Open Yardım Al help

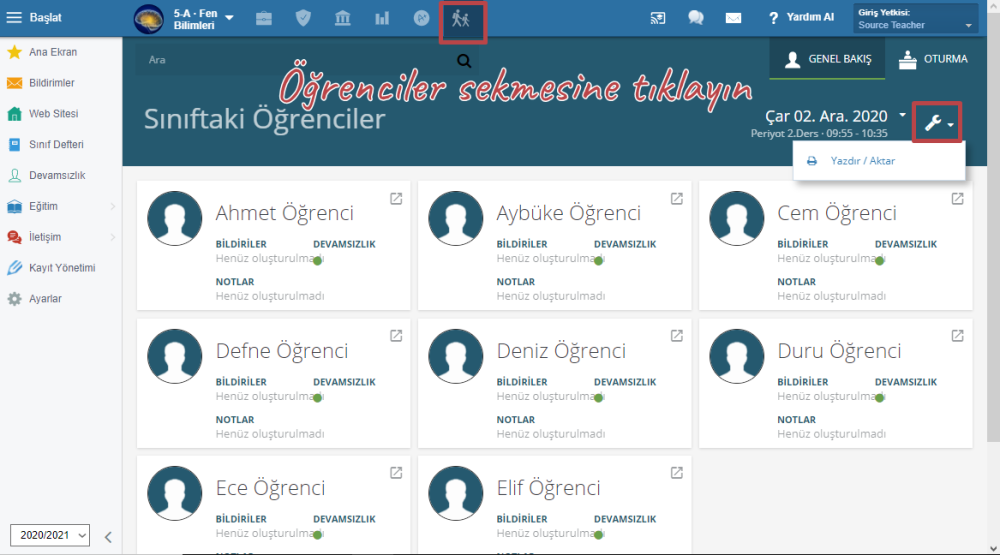click(x=802, y=17)
